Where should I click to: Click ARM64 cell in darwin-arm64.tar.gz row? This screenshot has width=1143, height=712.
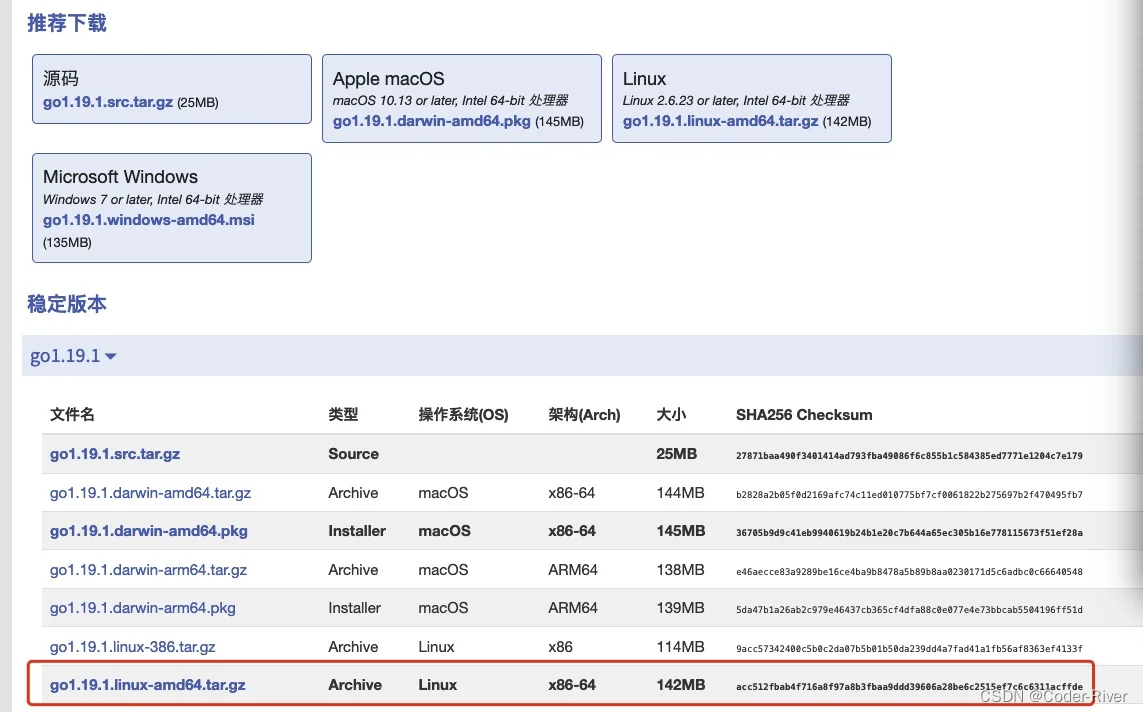[x=573, y=570]
